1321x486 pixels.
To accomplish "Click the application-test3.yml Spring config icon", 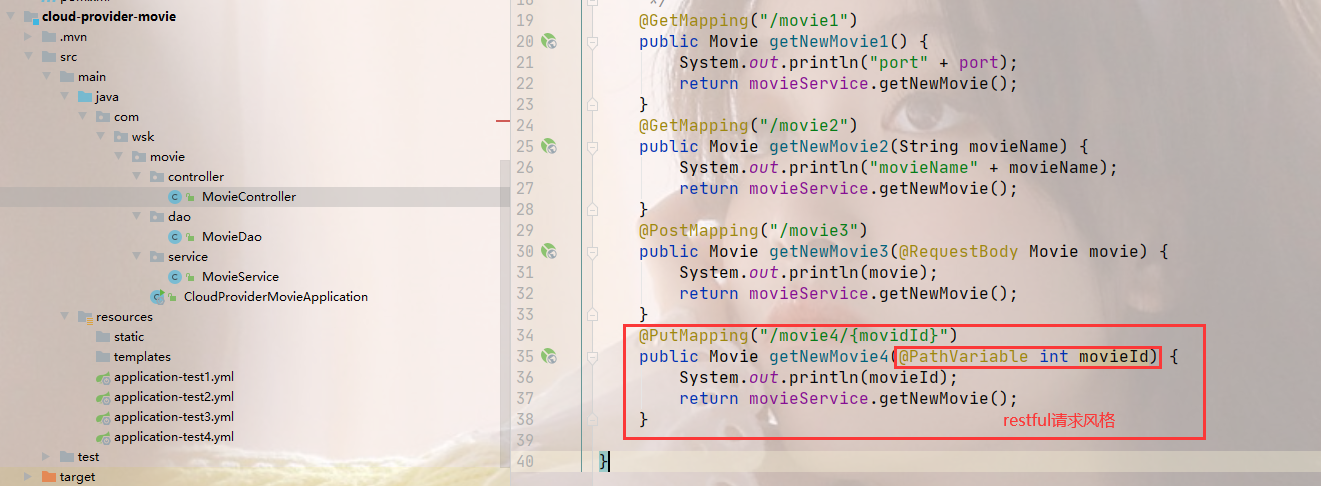I will pyautogui.click(x=103, y=417).
